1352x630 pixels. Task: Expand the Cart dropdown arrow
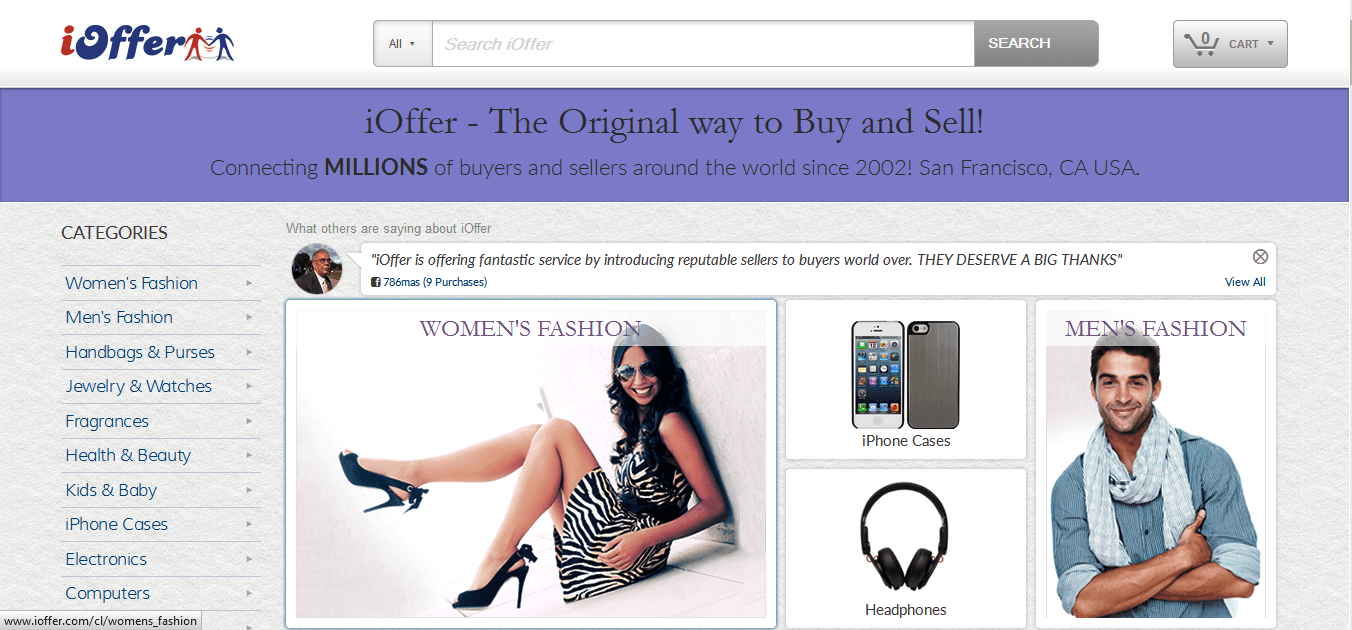pyautogui.click(x=1271, y=44)
